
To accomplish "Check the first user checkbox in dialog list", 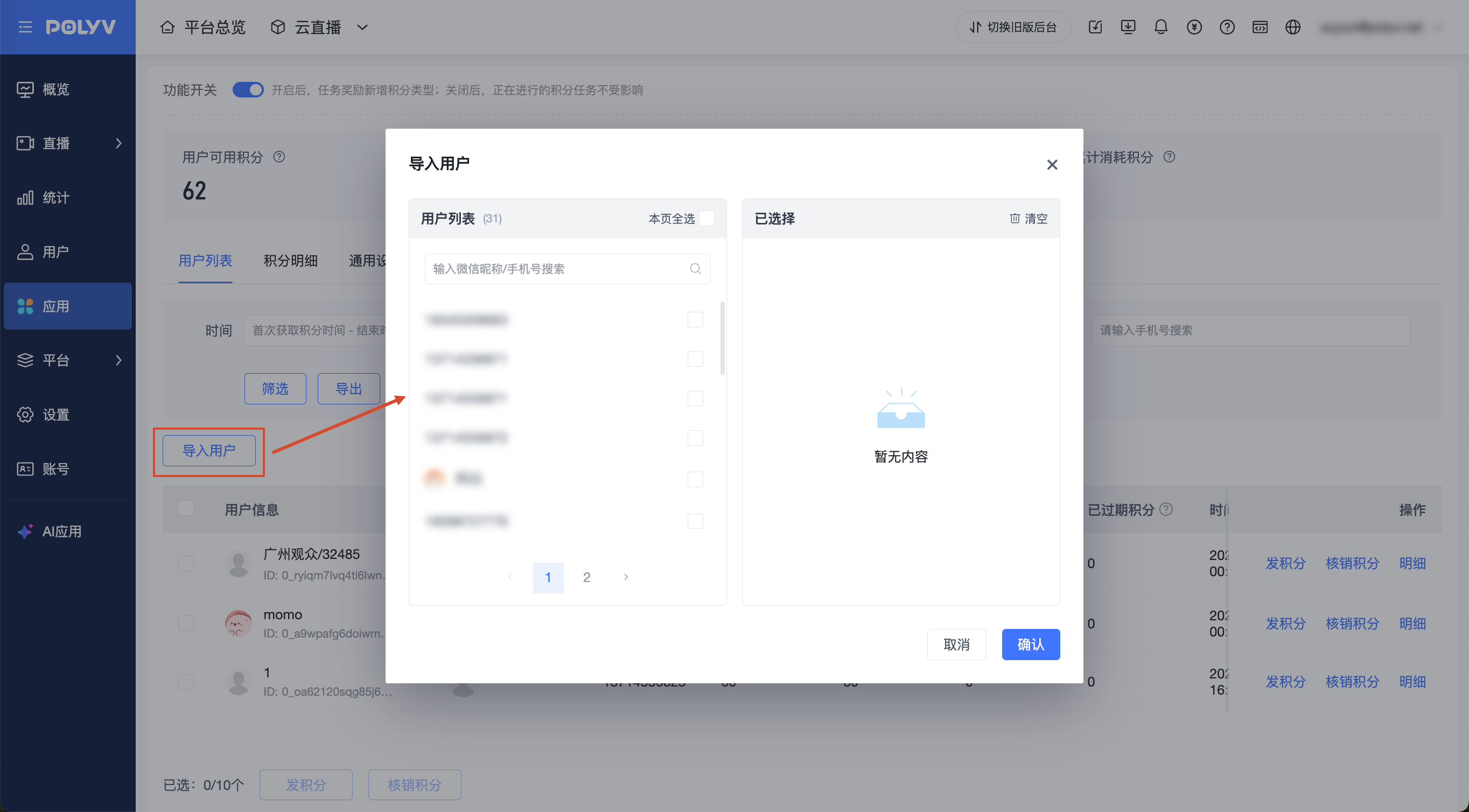I will 695,319.
